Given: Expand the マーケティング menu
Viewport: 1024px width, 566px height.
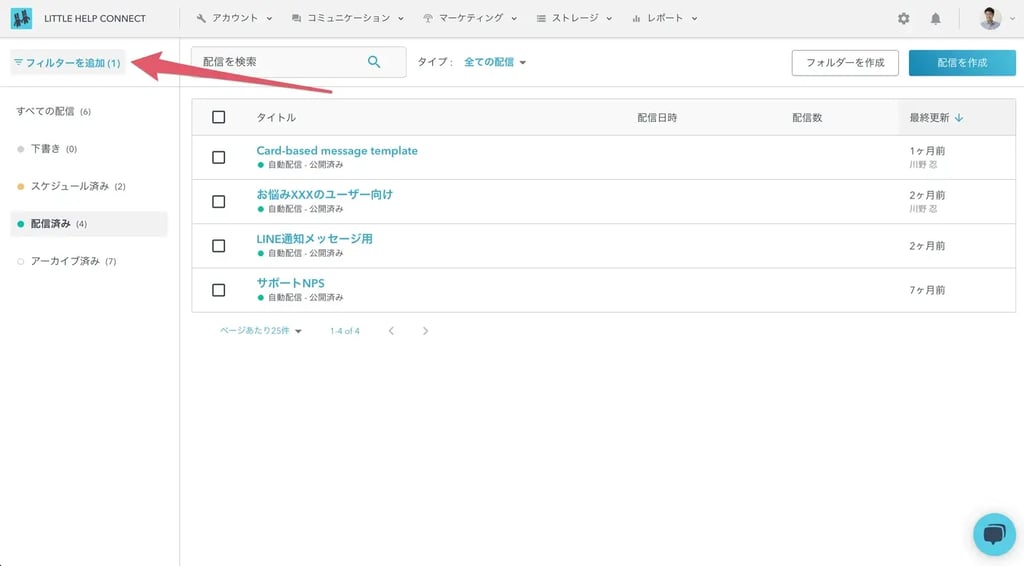Looking at the screenshot, I should pos(470,18).
